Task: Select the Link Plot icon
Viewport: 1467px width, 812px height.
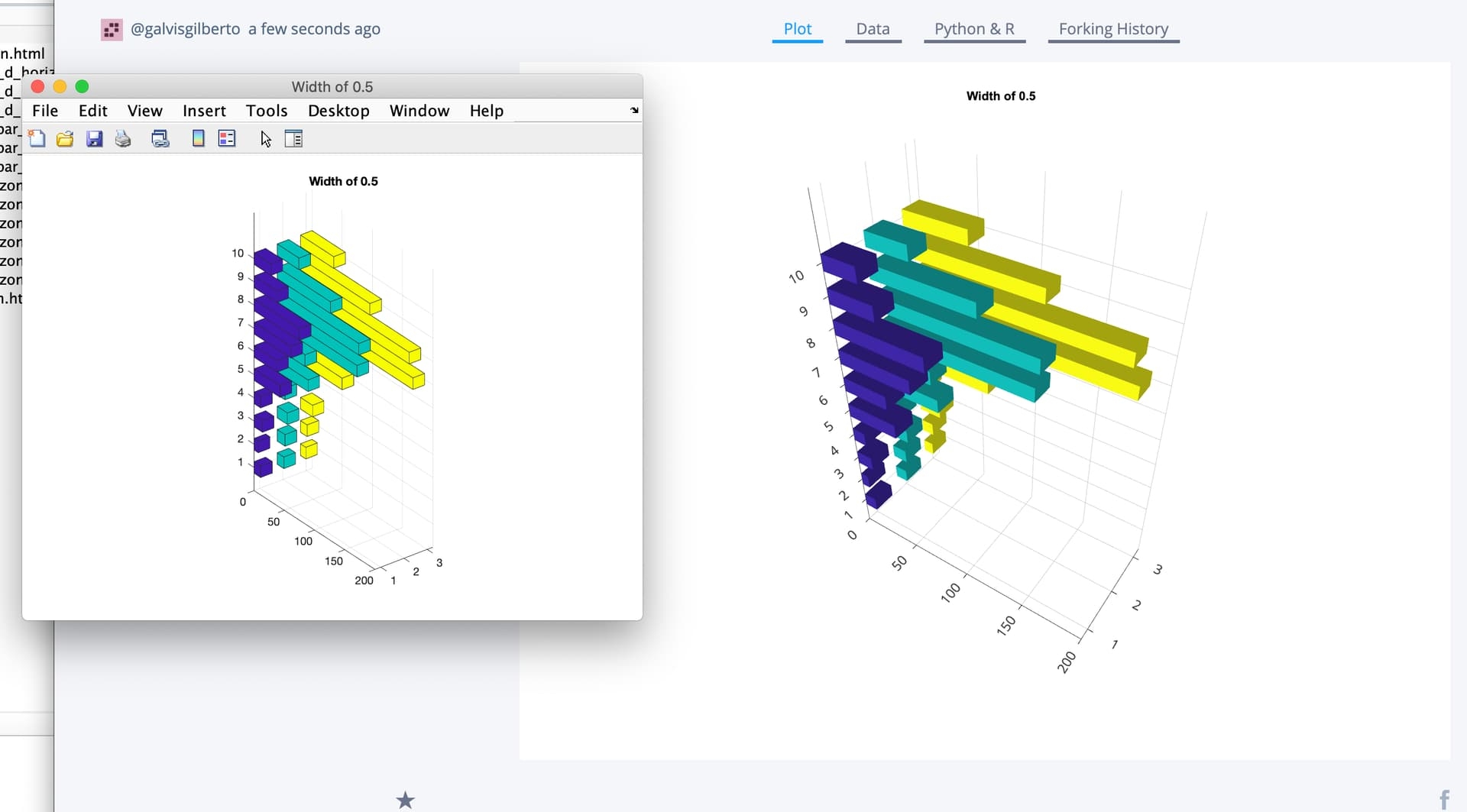Action: [x=160, y=138]
